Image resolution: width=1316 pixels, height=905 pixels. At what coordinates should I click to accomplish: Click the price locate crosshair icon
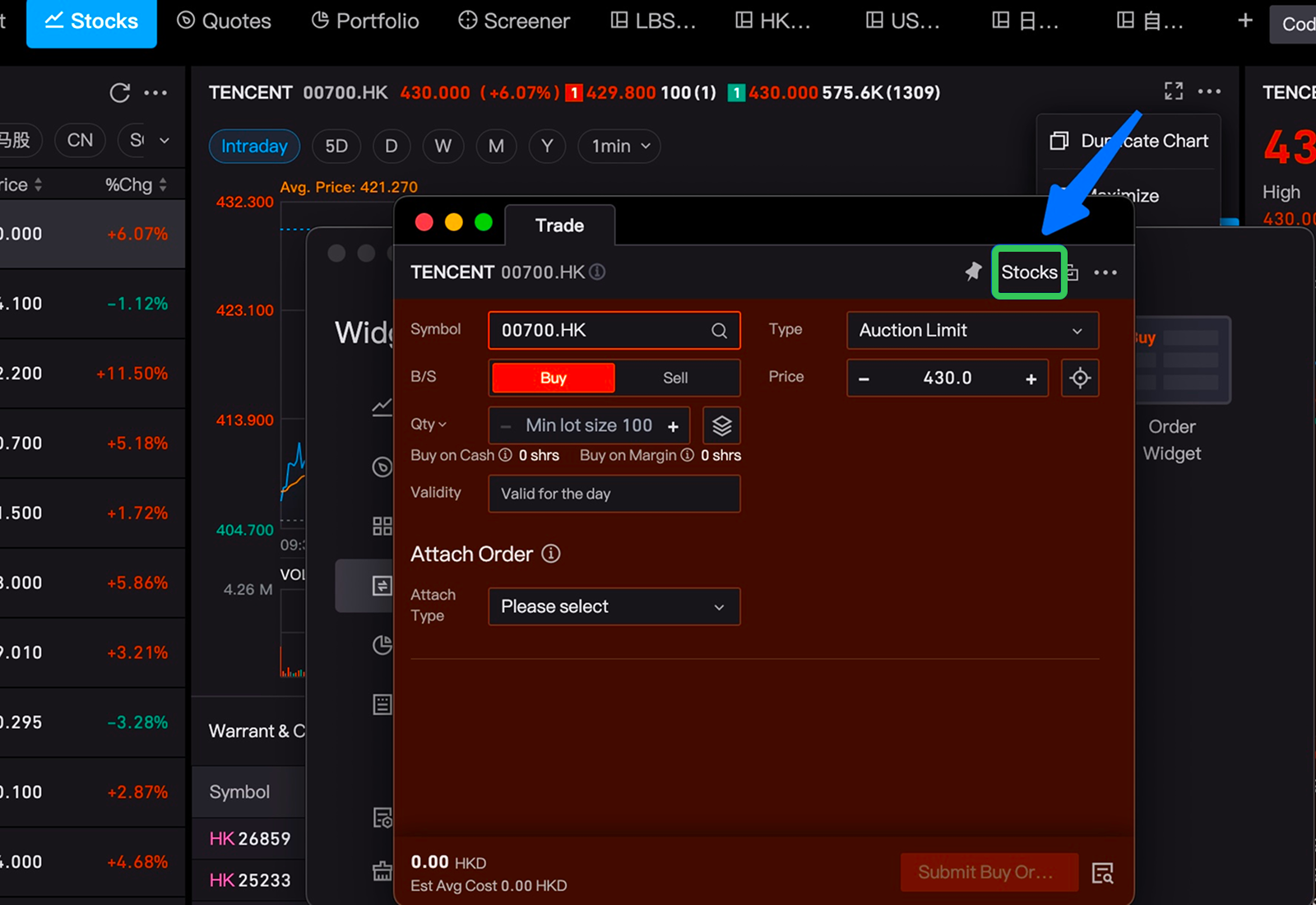click(x=1080, y=378)
